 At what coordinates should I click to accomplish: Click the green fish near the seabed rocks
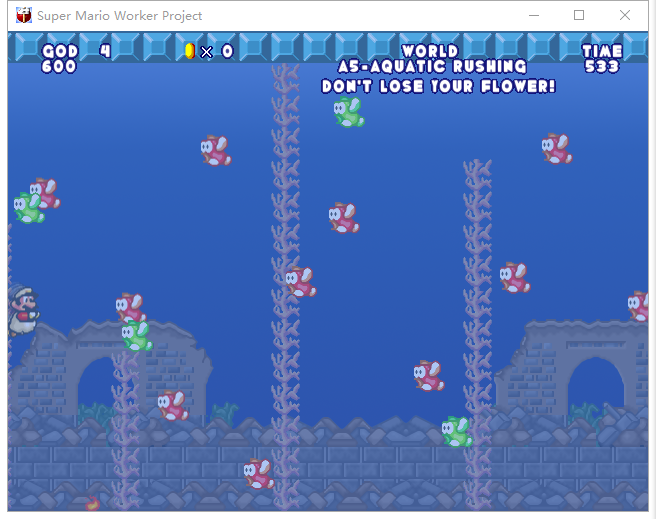click(x=457, y=432)
